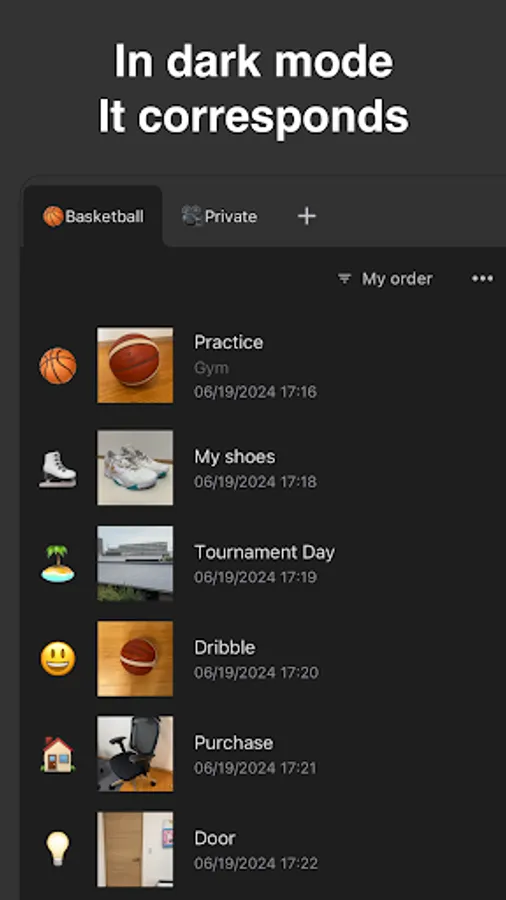
Task: Open the Basketball tab
Action: (x=93, y=216)
